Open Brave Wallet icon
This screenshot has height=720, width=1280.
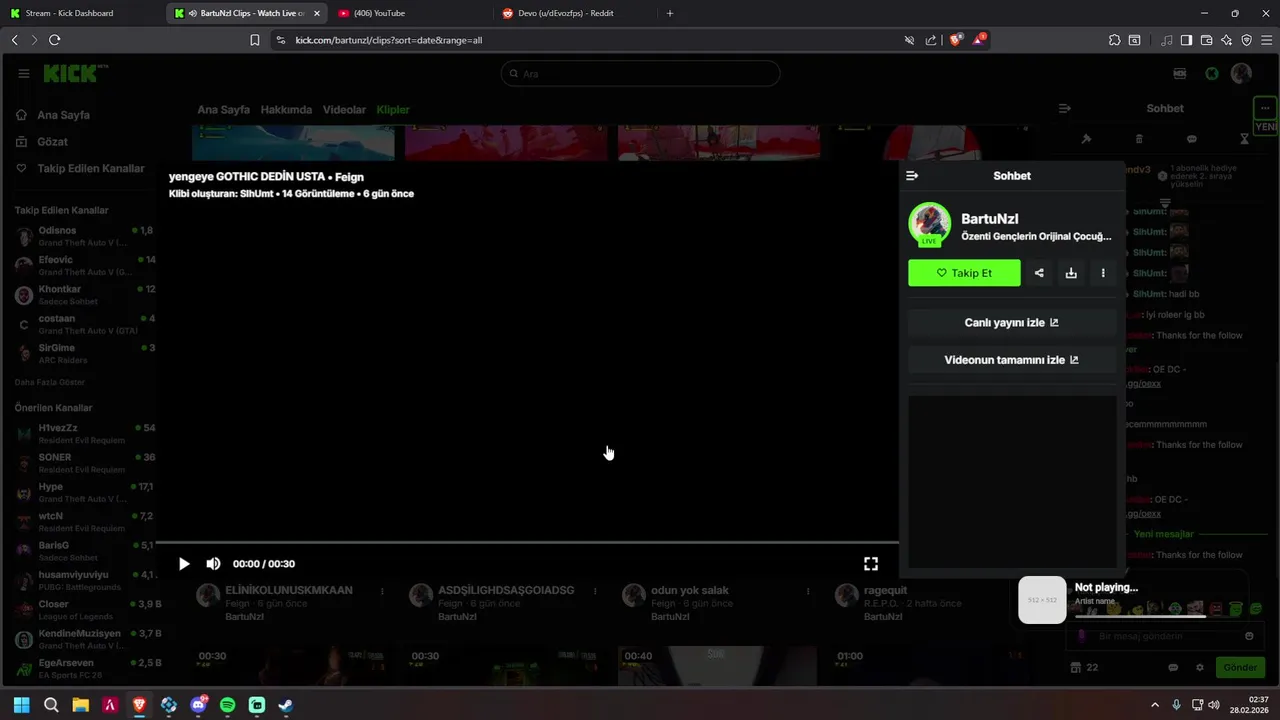click(1207, 40)
